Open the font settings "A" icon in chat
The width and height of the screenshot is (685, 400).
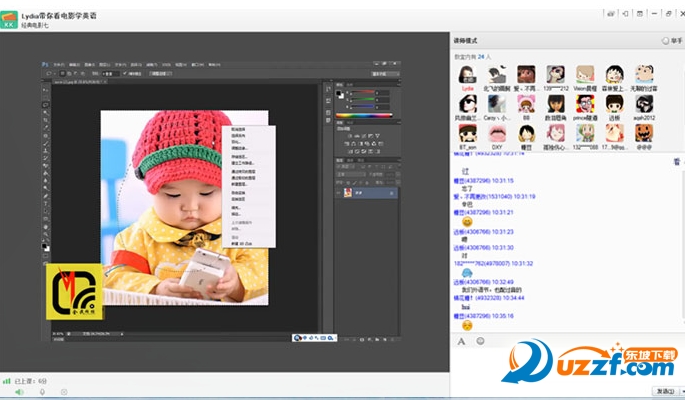coord(461,341)
